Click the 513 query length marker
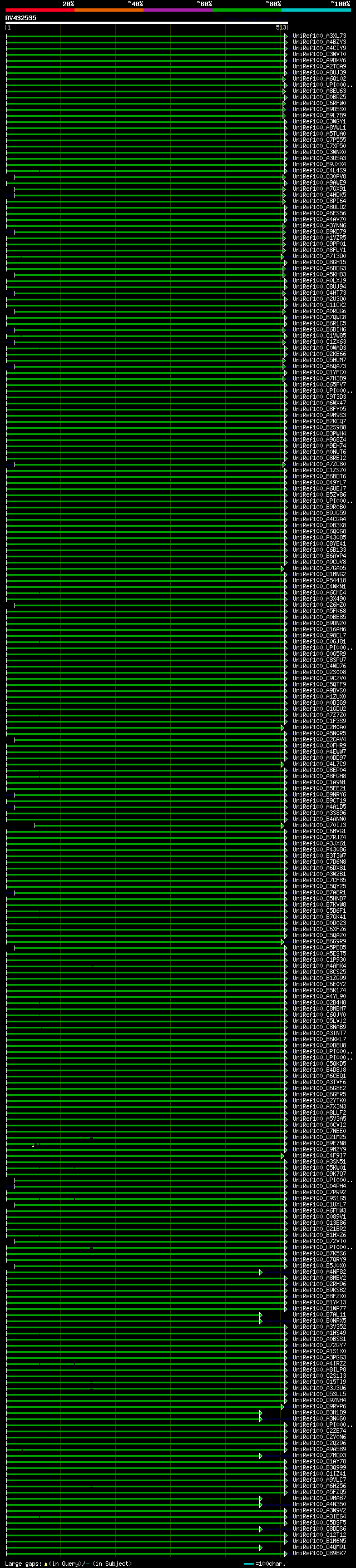356x1568 pixels. tap(280, 27)
